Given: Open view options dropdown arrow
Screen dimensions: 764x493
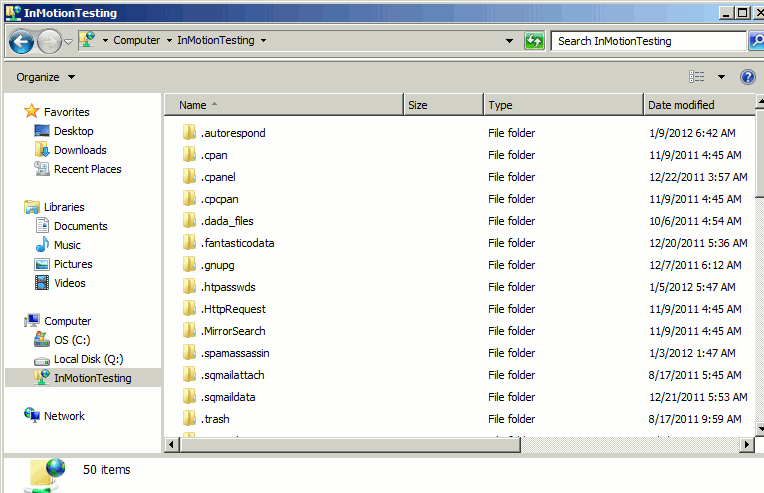Looking at the screenshot, I should [x=721, y=77].
